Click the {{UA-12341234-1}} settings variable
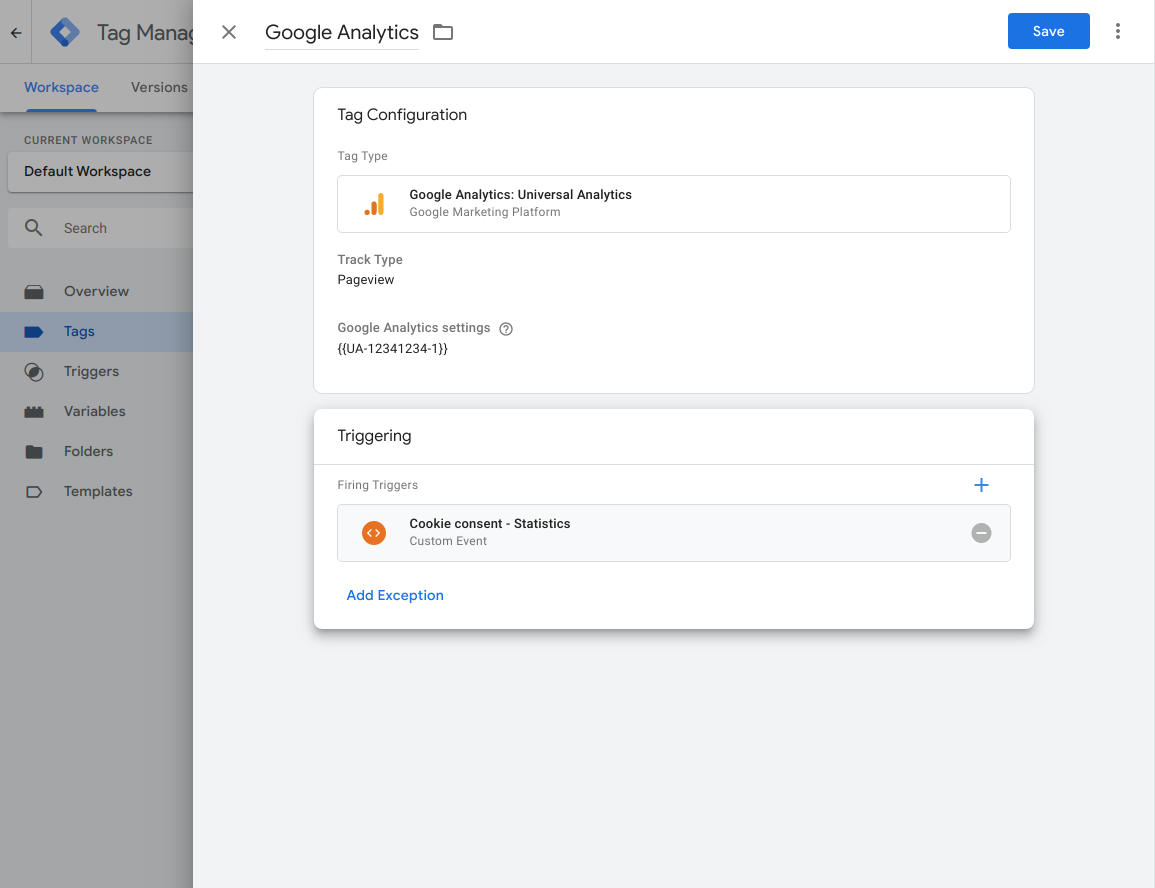The width and height of the screenshot is (1155, 888). 393,348
